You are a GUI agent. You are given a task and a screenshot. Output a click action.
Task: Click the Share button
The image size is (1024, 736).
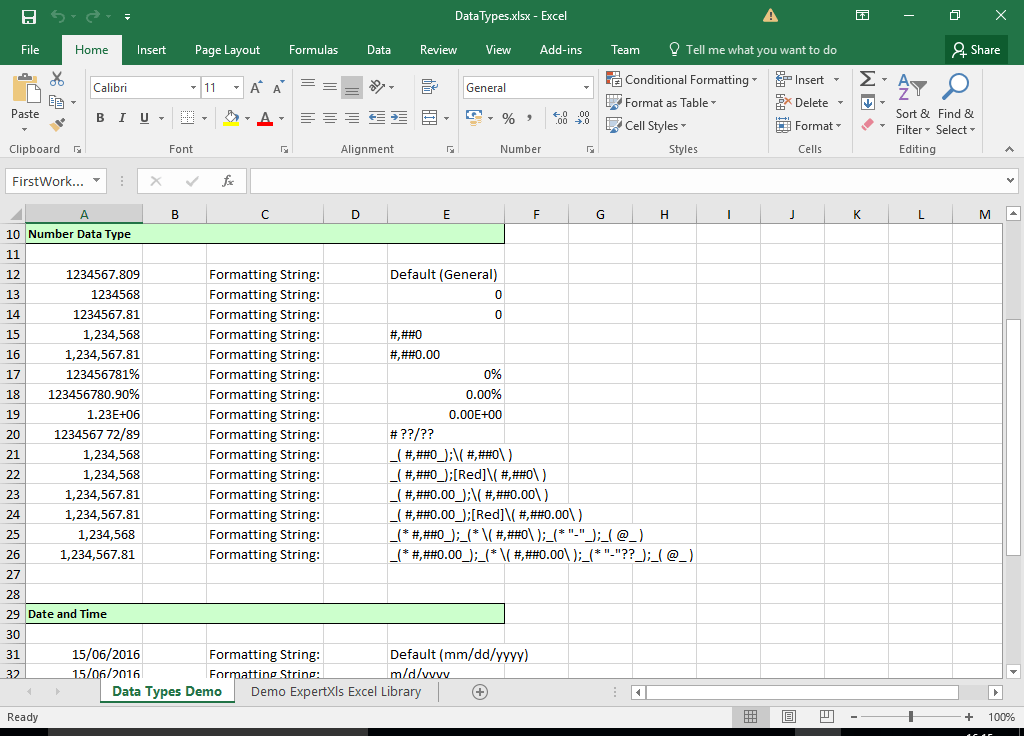976,49
